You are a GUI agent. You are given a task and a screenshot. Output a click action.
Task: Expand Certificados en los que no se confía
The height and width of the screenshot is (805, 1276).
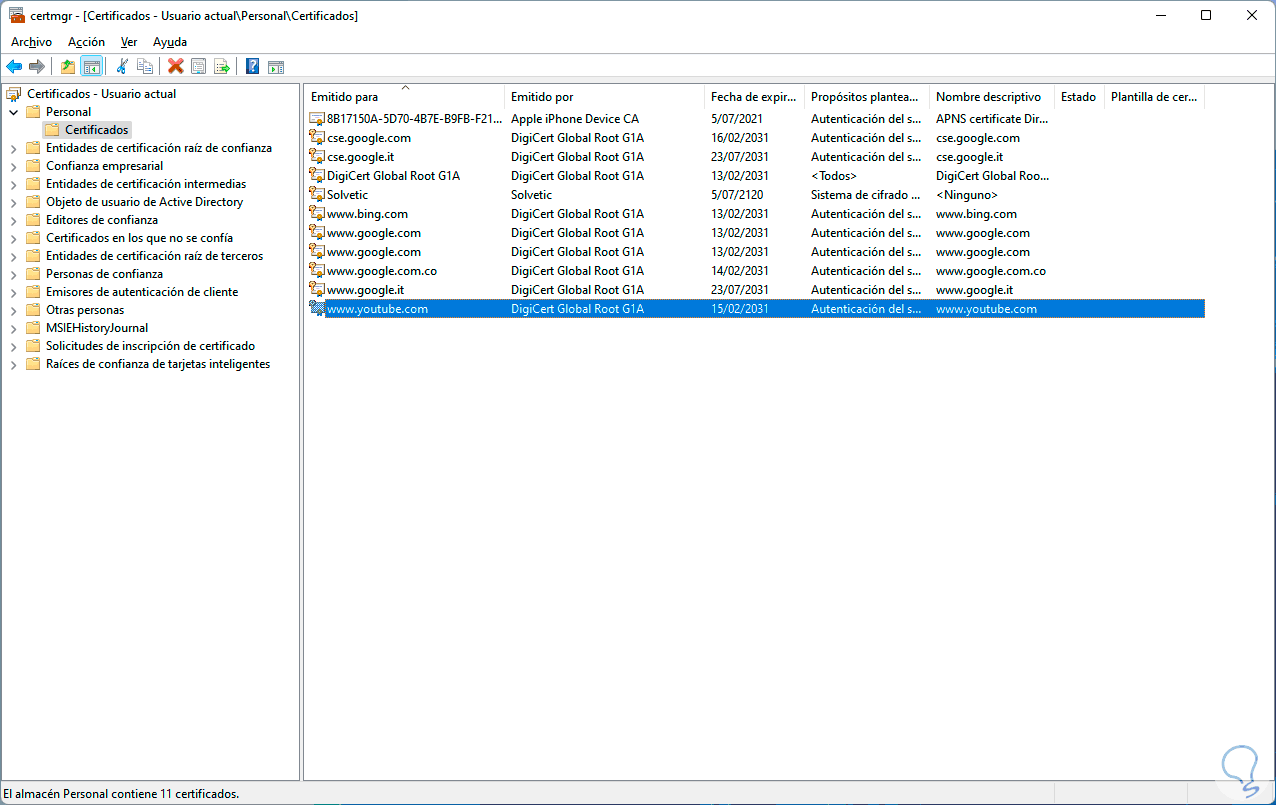coord(14,238)
